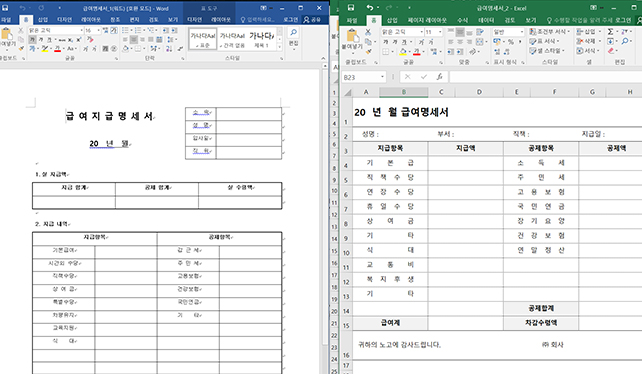Click the 급여지급명세서 title in Word document
The height and width of the screenshot is (374, 642).
point(109,116)
